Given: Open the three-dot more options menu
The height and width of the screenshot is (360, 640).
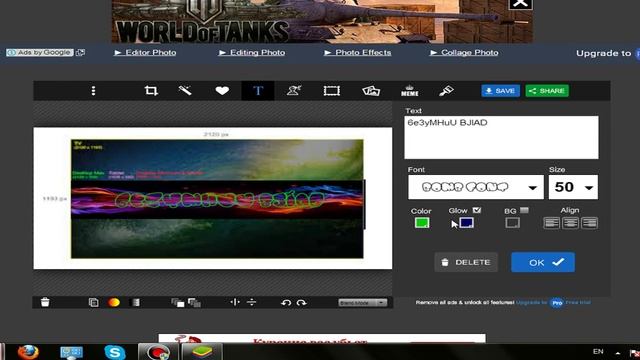Looking at the screenshot, I should pos(93,91).
